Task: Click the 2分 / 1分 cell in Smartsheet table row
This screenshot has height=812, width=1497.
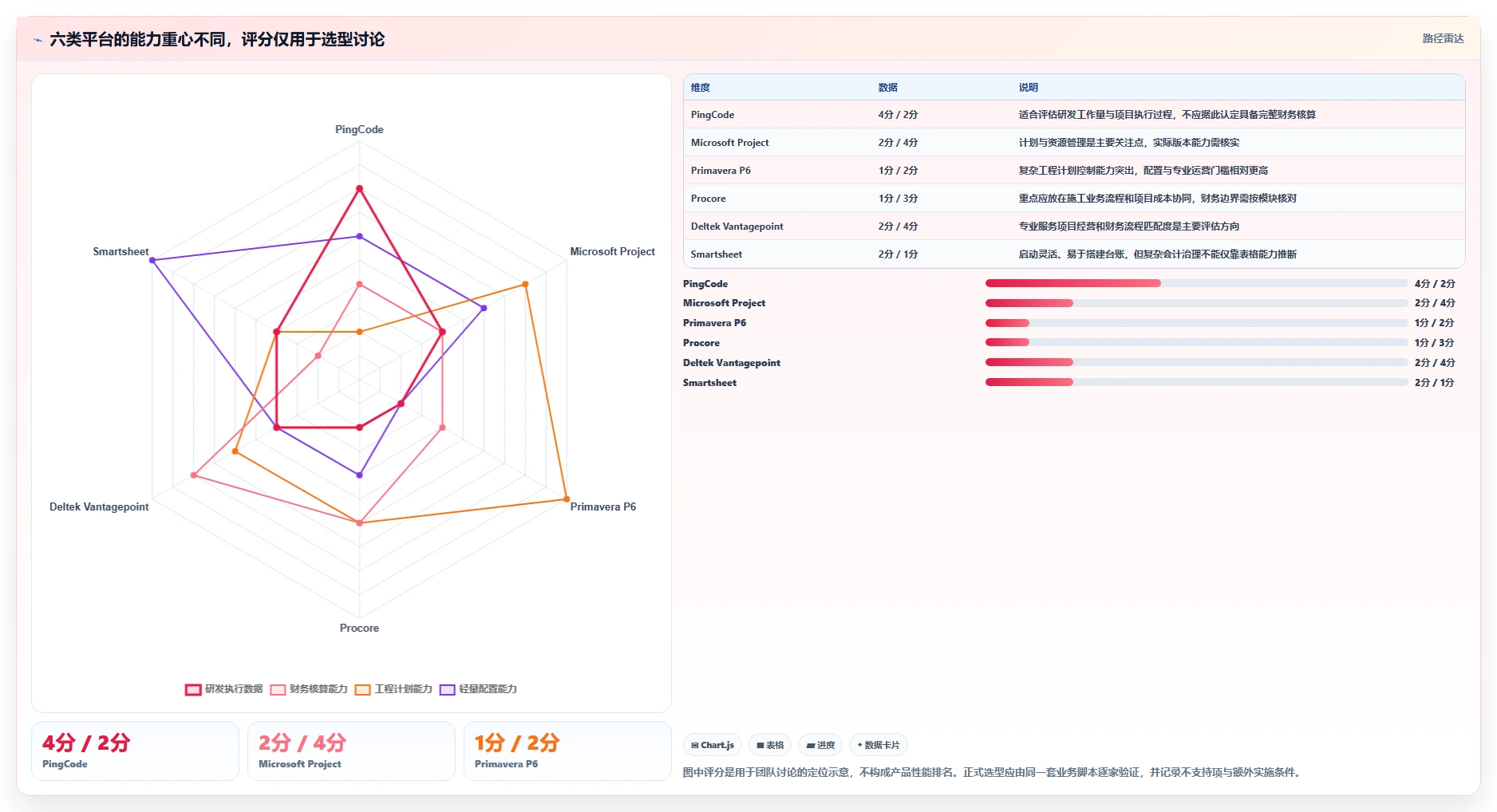Action: 899,254
